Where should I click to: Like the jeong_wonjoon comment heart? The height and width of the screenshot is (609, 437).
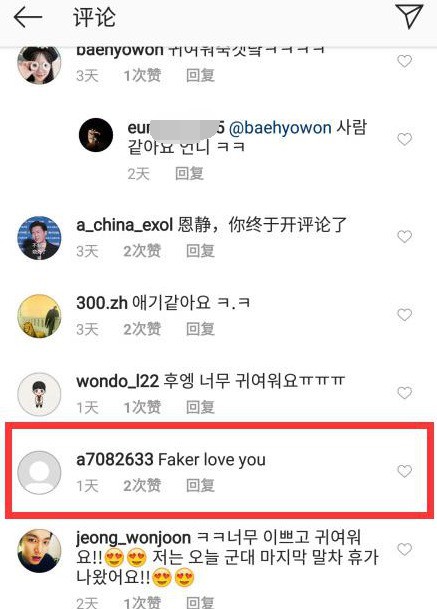pos(404,549)
